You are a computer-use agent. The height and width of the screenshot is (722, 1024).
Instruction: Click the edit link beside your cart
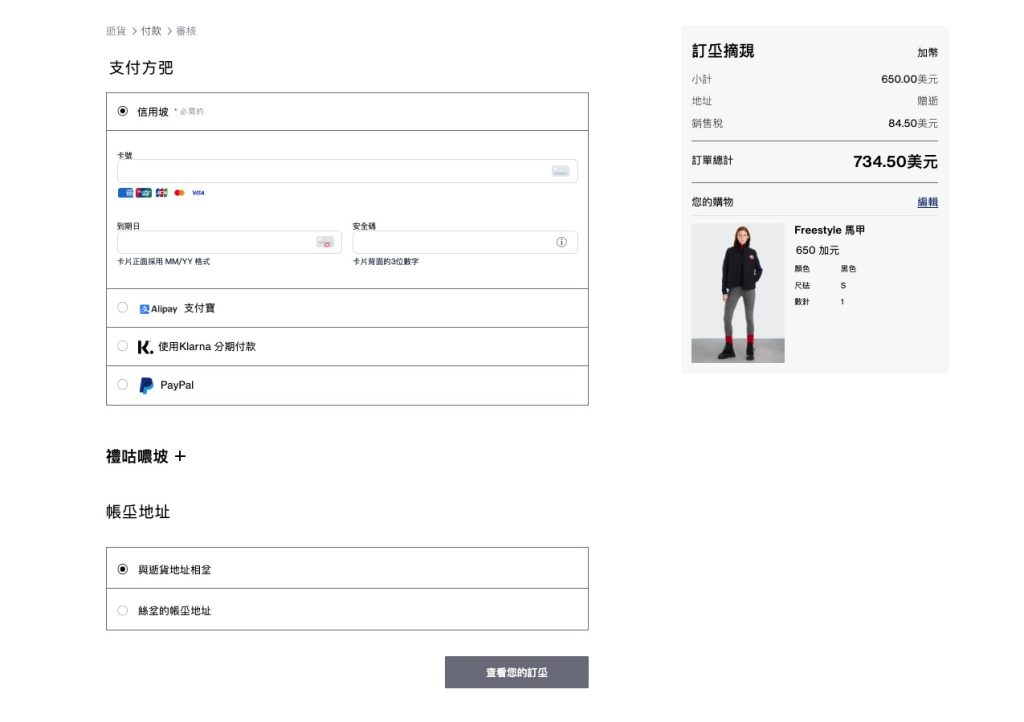click(927, 202)
